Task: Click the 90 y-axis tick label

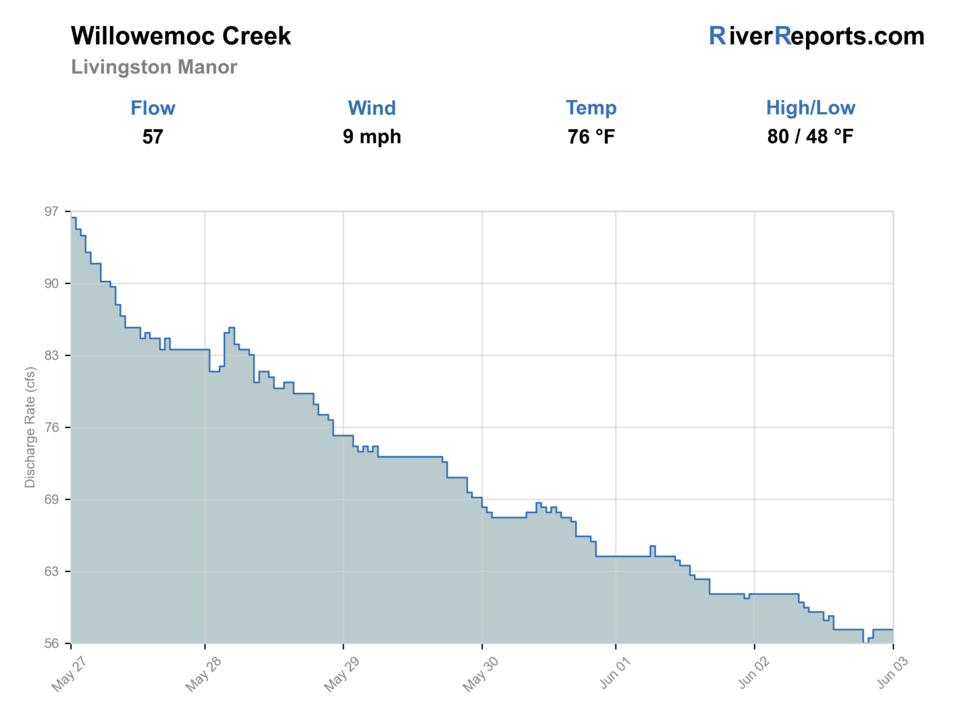Action: pos(51,283)
